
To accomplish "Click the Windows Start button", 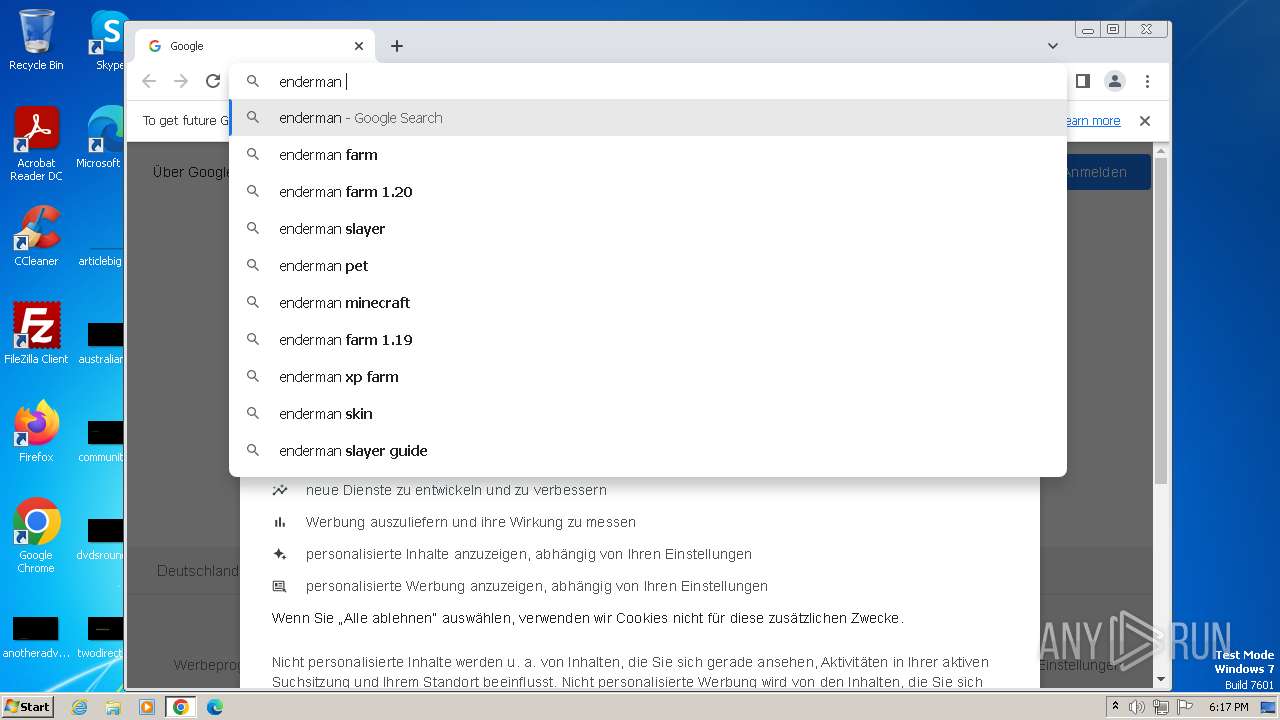I will (x=28, y=706).
